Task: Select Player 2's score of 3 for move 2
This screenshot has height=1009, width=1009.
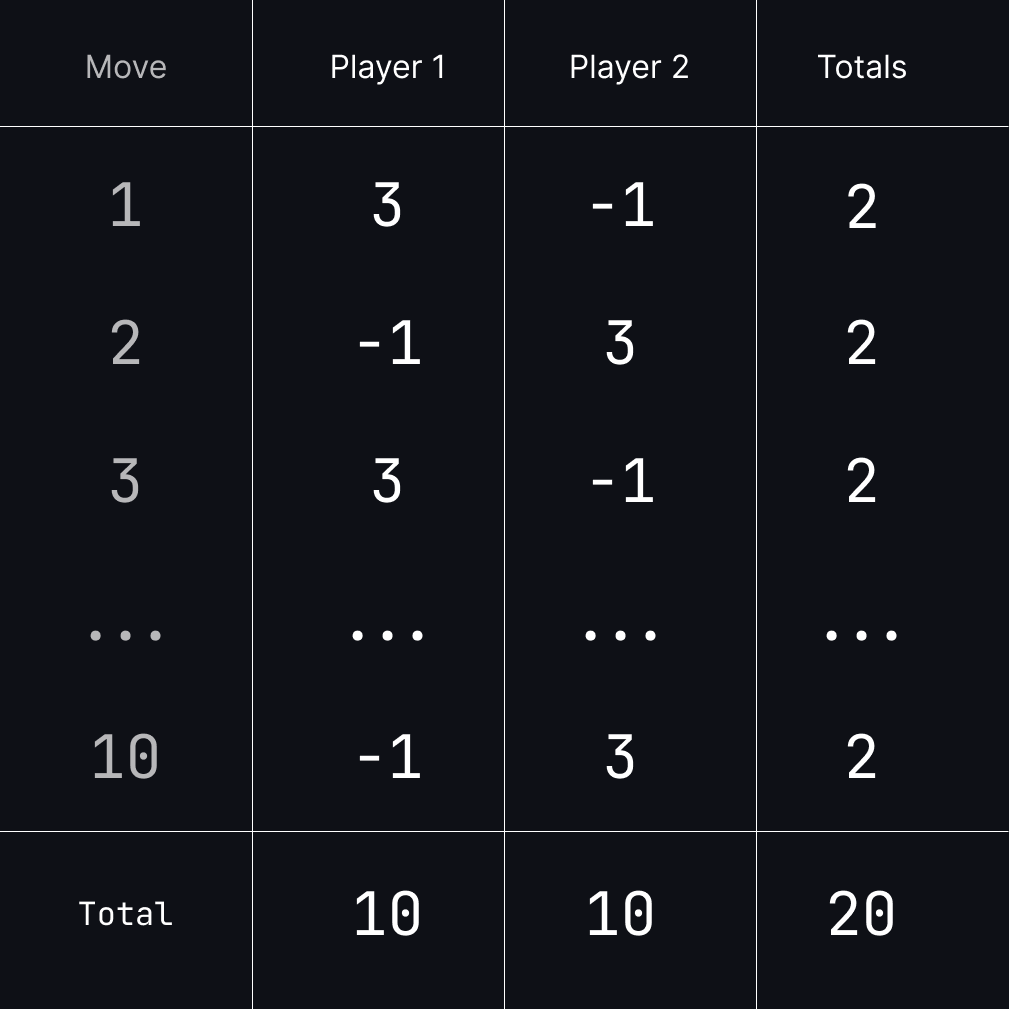Action: (x=620, y=344)
